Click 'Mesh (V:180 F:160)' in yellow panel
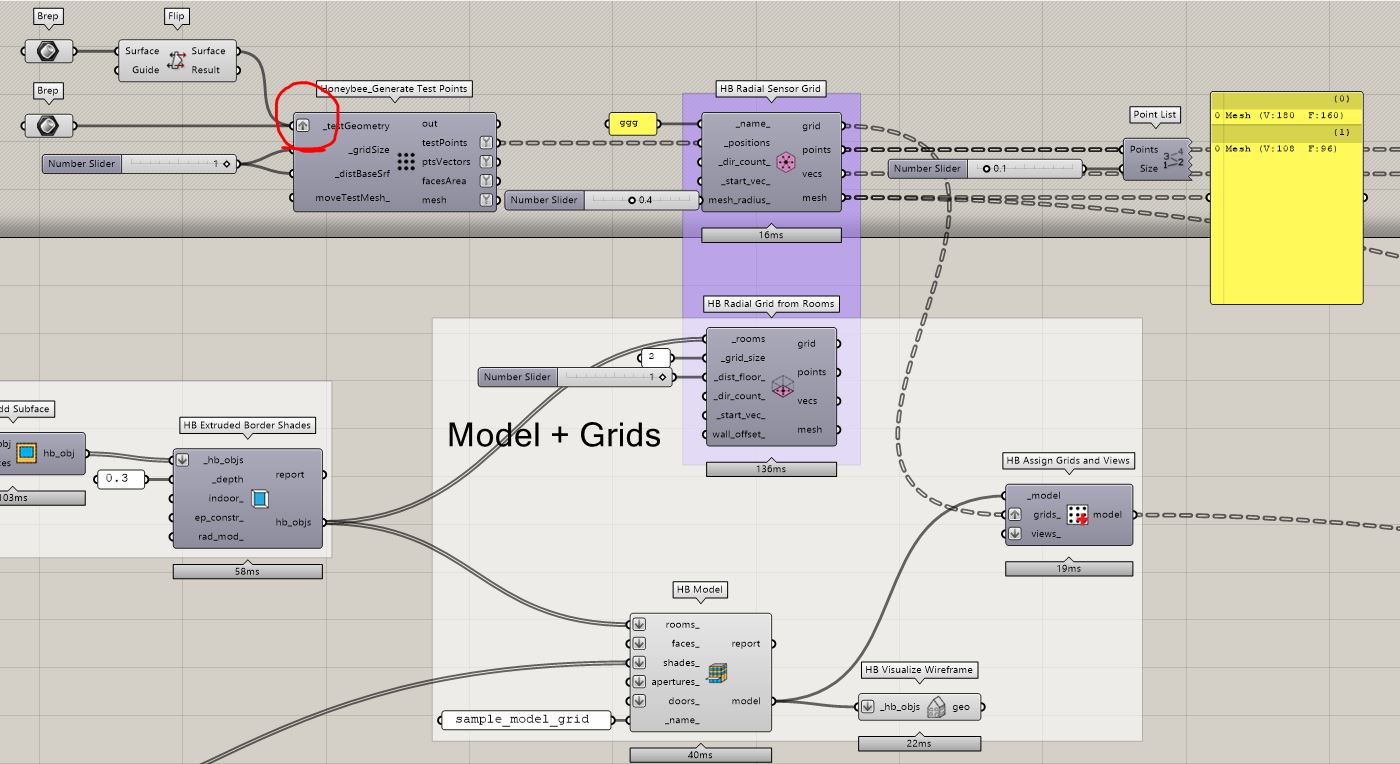The width and height of the screenshot is (1400, 764). click(1282, 116)
